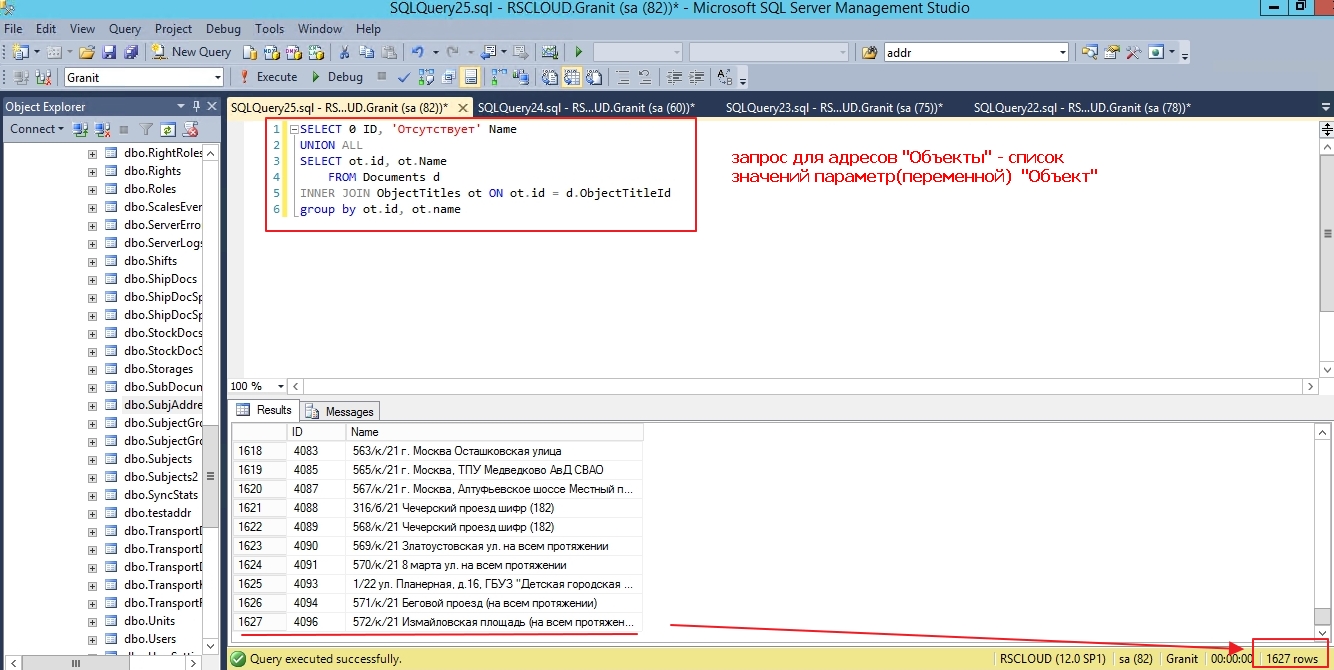Pin the Object Explorer panel
This screenshot has width=1334, height=670.
click(197, 106)
